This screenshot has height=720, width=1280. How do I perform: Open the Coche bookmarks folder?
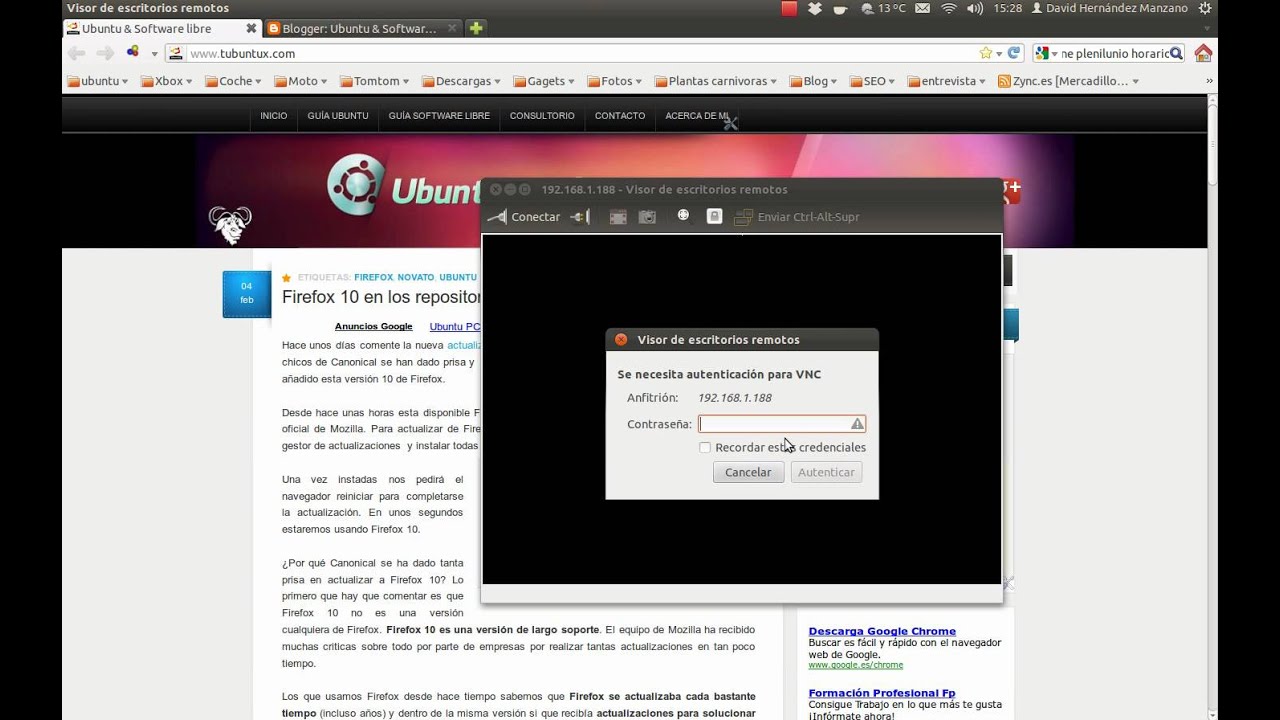(234, 81)
